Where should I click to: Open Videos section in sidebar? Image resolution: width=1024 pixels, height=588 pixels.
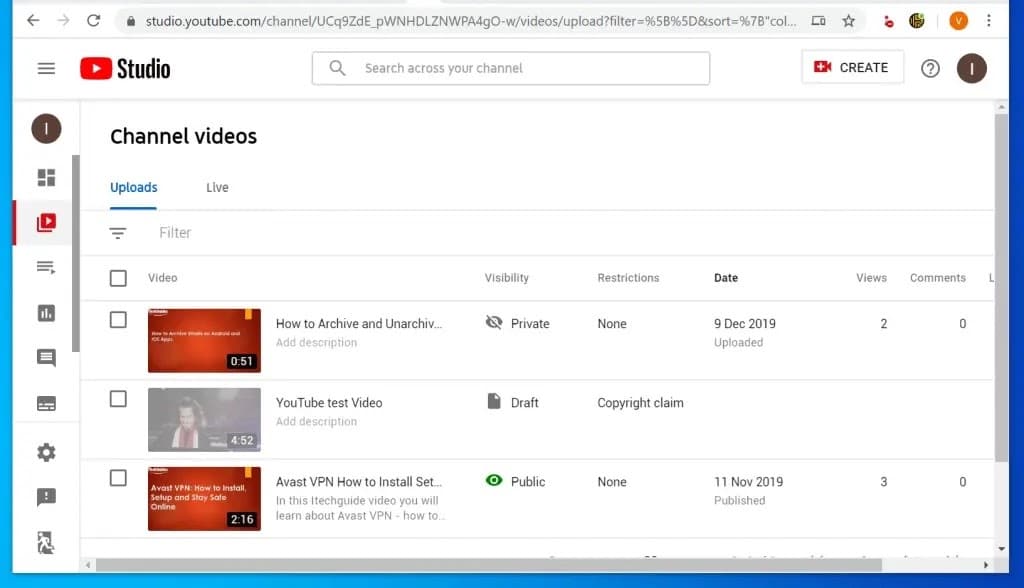tap(46, 222)
